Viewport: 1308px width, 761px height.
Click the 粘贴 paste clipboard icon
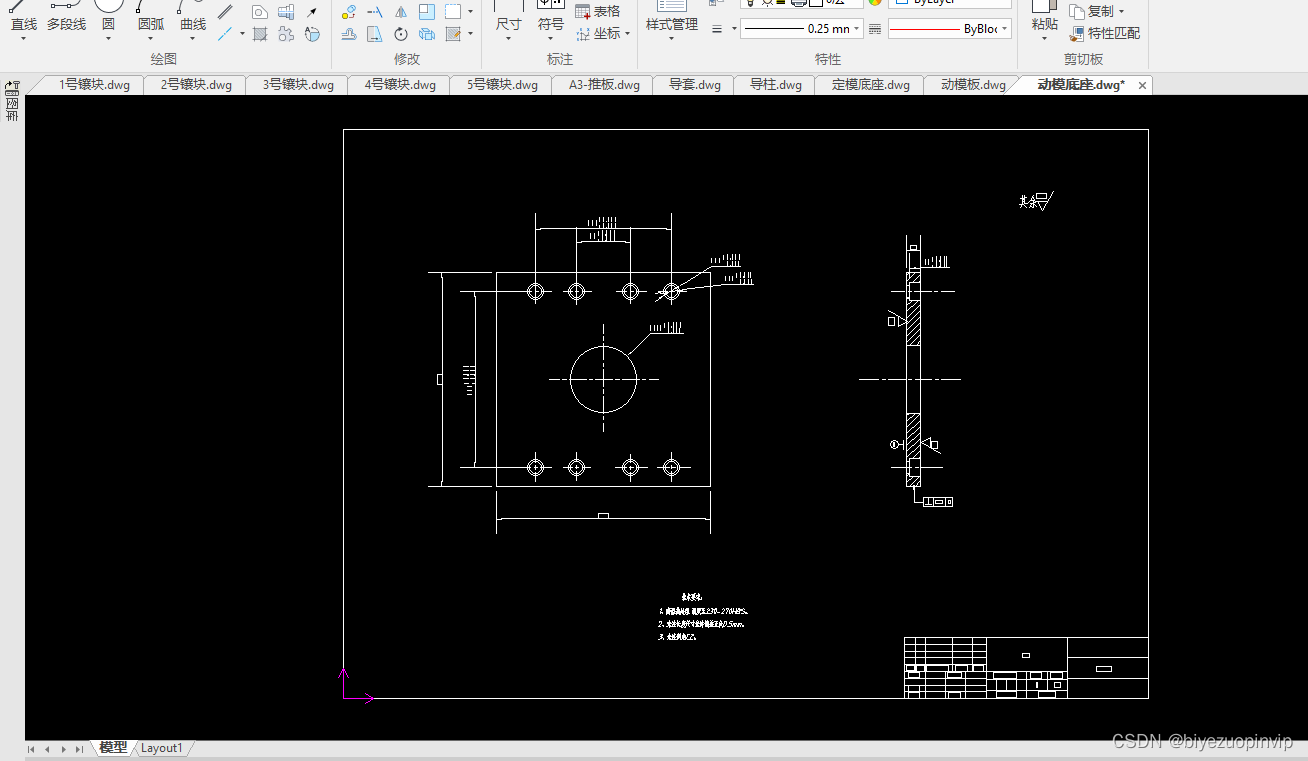[1045, 6]
